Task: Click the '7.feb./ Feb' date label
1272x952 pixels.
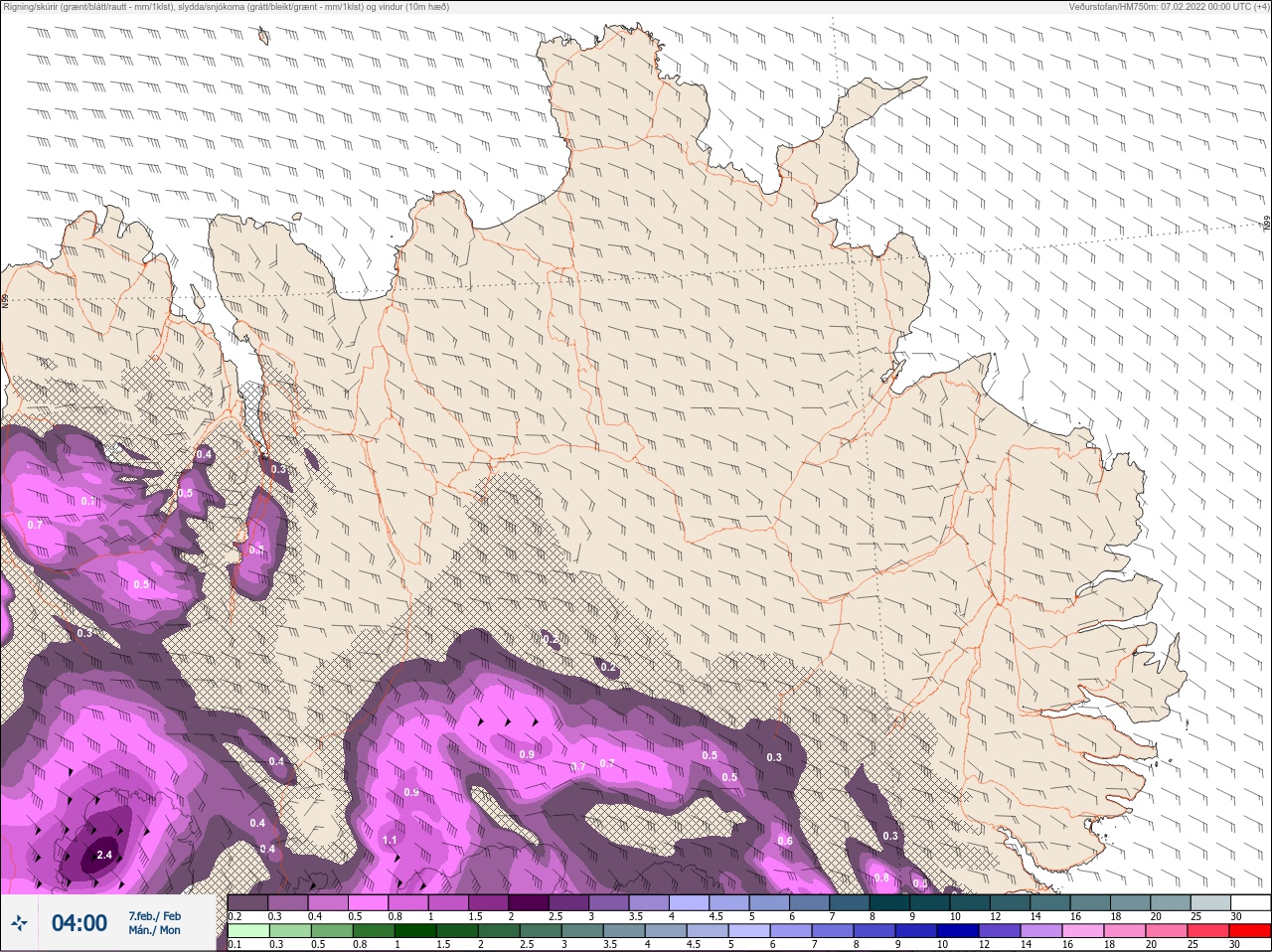Action: point(155,915)
